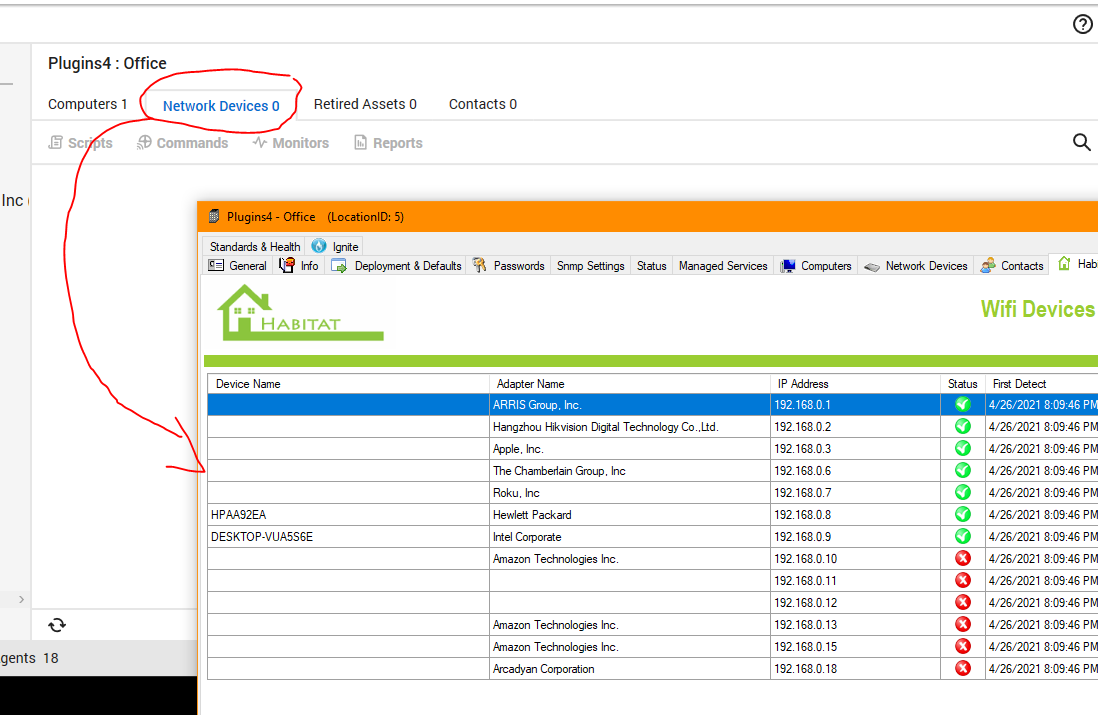Click green status check for 192.168.0.1

point(963,405)
